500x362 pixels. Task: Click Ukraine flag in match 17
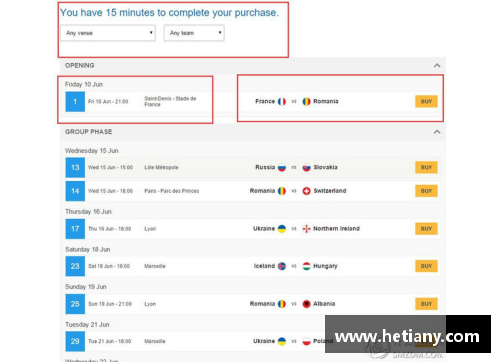[x=282, y=229]
